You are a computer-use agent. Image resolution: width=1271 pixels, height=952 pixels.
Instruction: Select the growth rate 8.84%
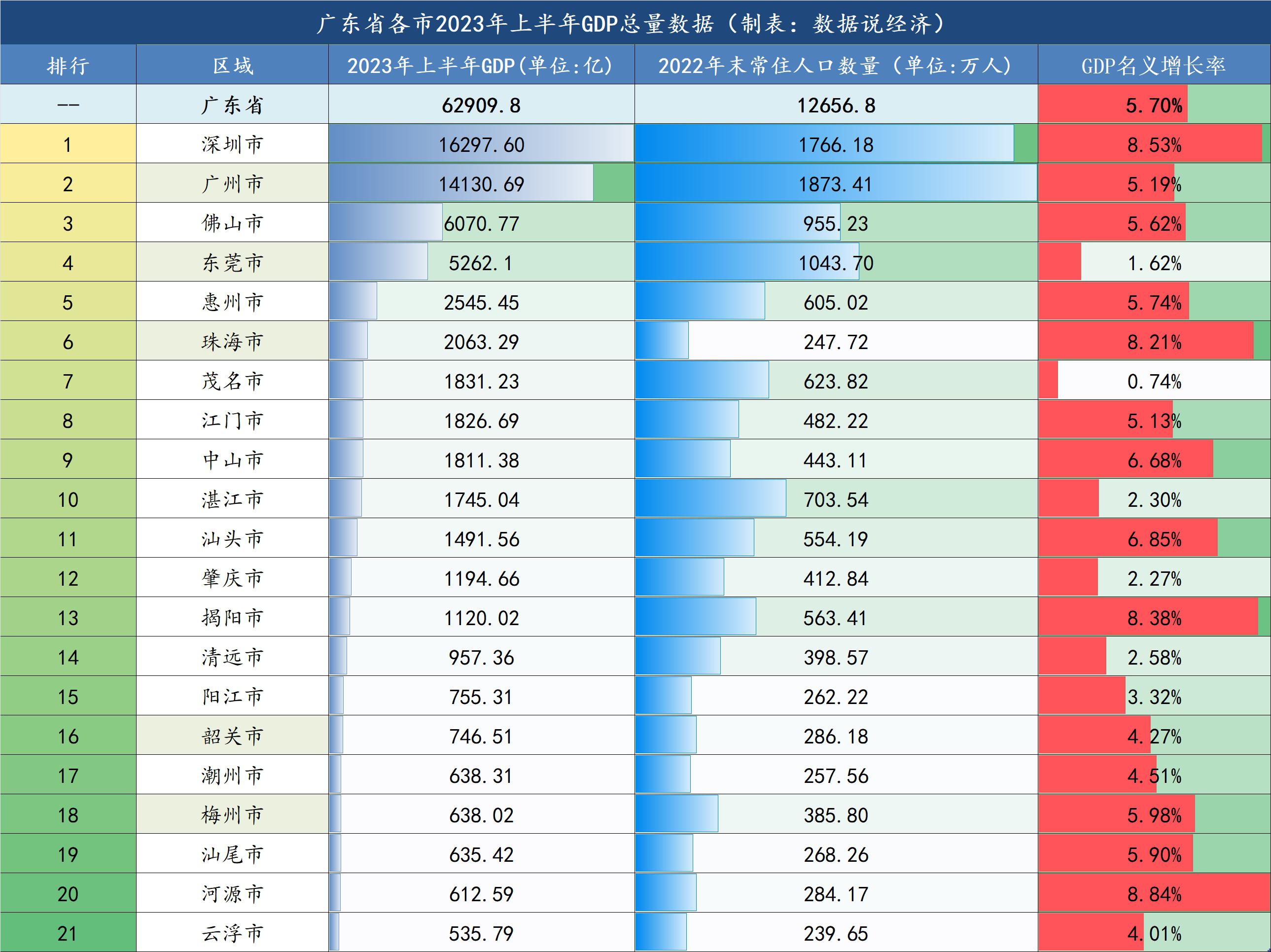click(1154, 894)
